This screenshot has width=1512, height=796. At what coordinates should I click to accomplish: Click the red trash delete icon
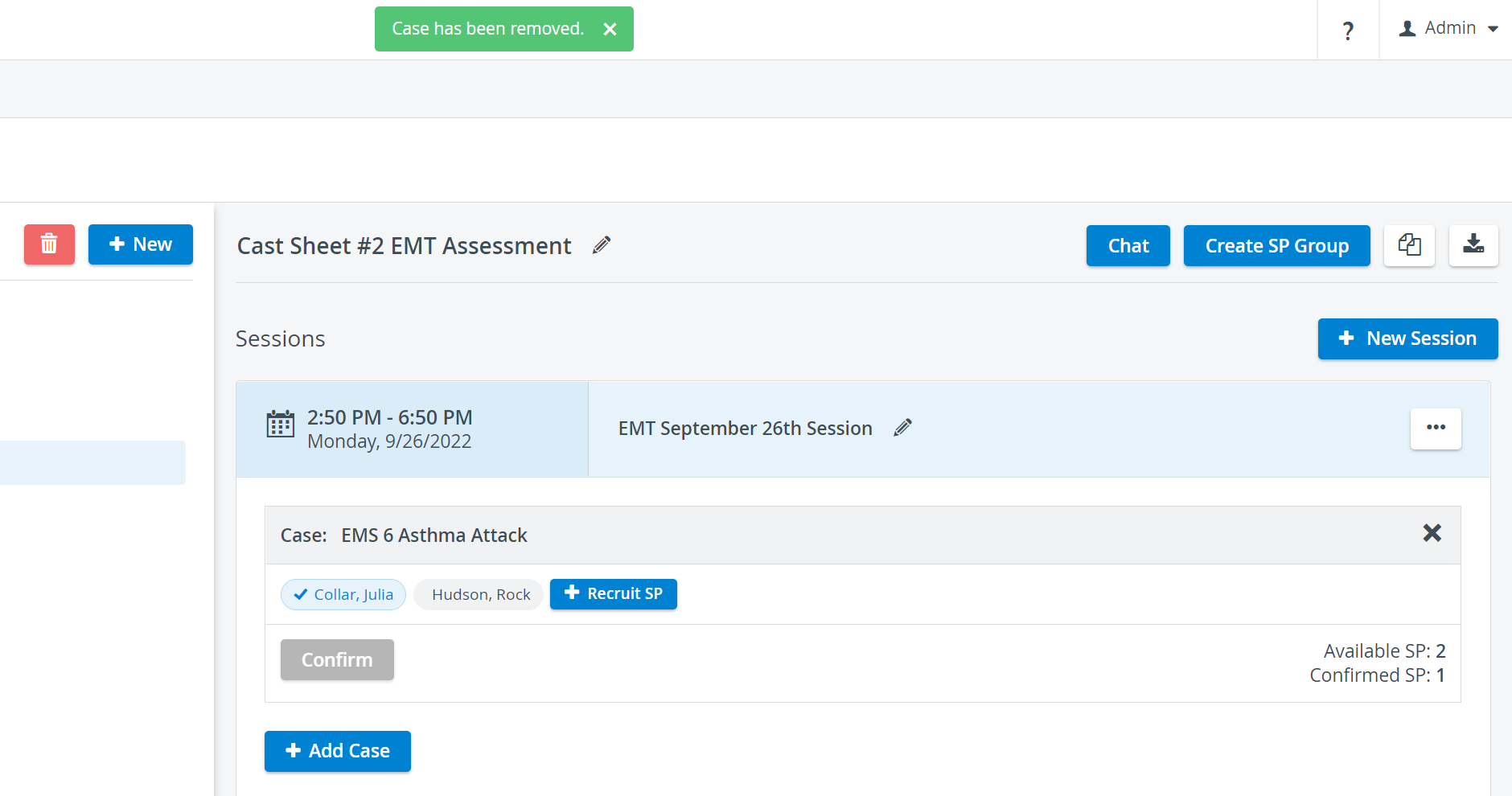[49, 244]
